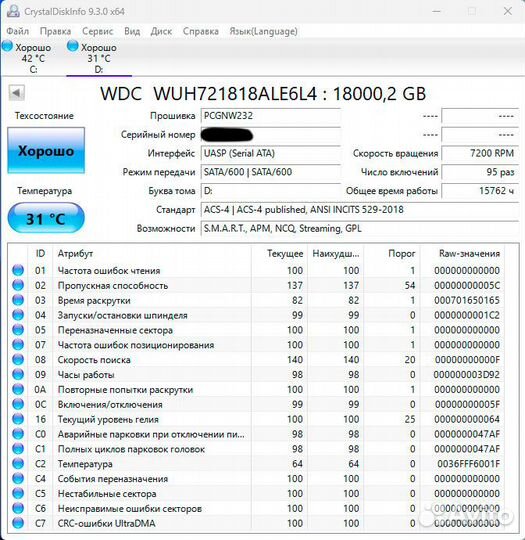The height and width of the screenshot is (540, 525).
Task: Click the Стандарт ACS-4 field
Action: pyautogui.click(x=360, y=209)
